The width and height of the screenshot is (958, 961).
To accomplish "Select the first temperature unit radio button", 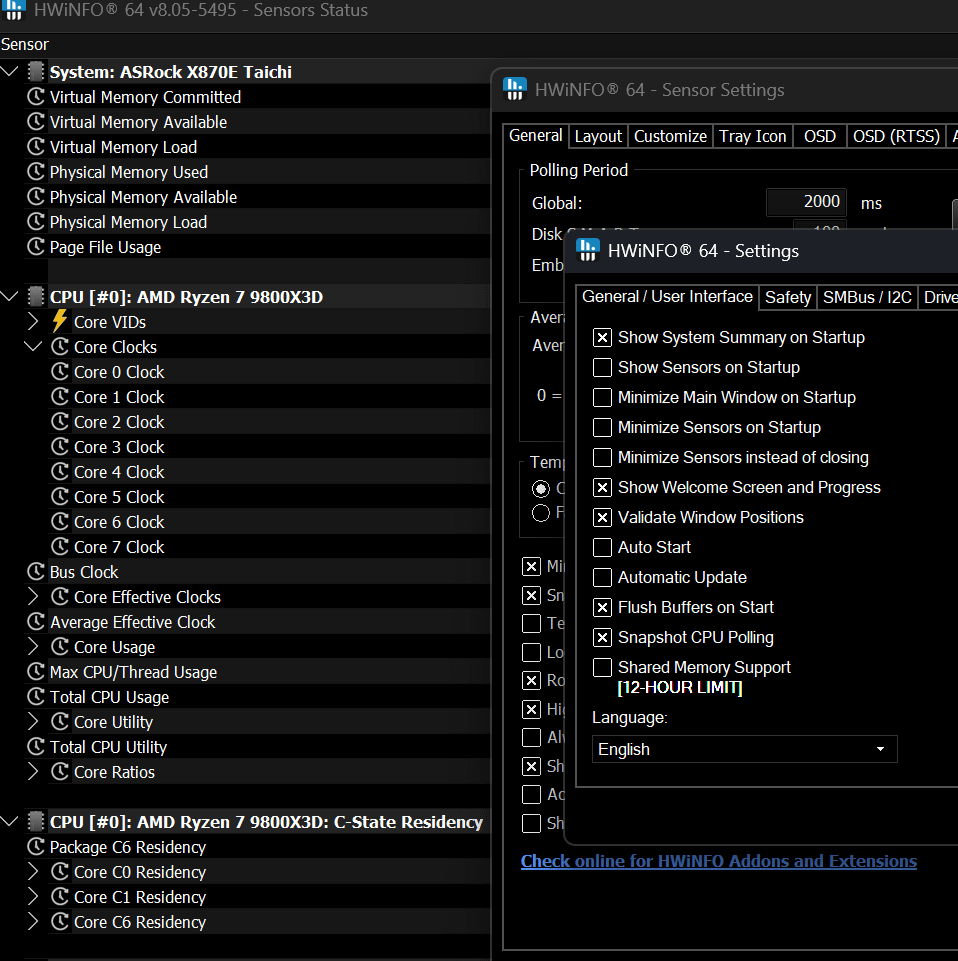I will tap(541, 488).
